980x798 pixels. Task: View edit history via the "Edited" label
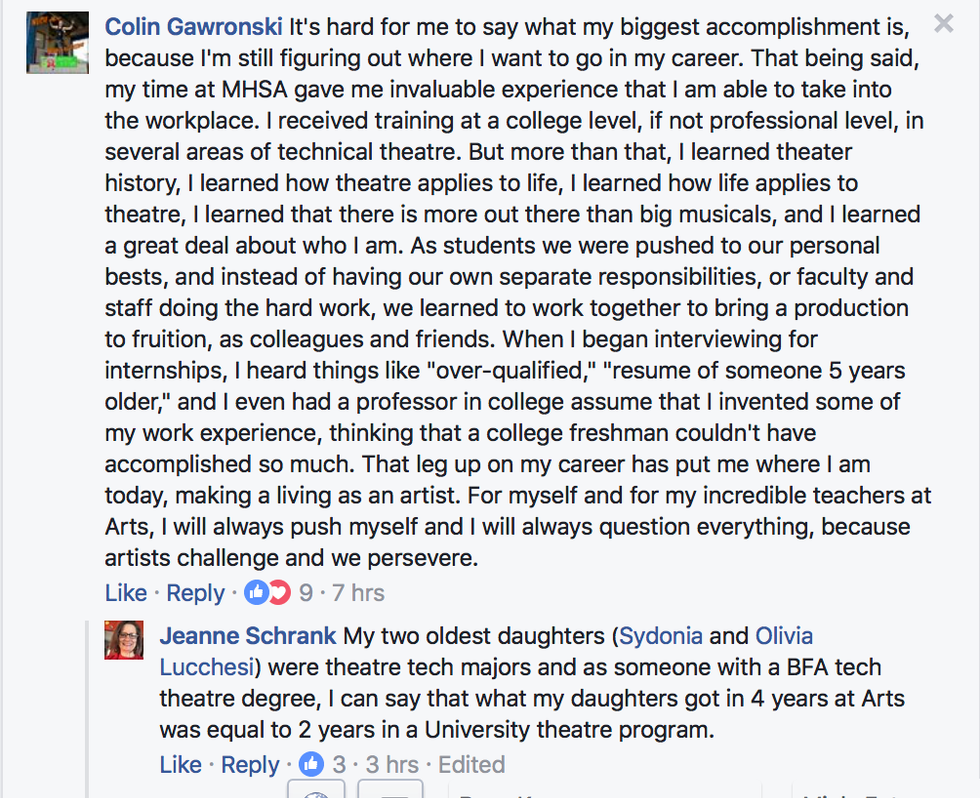tap(472, 765)
